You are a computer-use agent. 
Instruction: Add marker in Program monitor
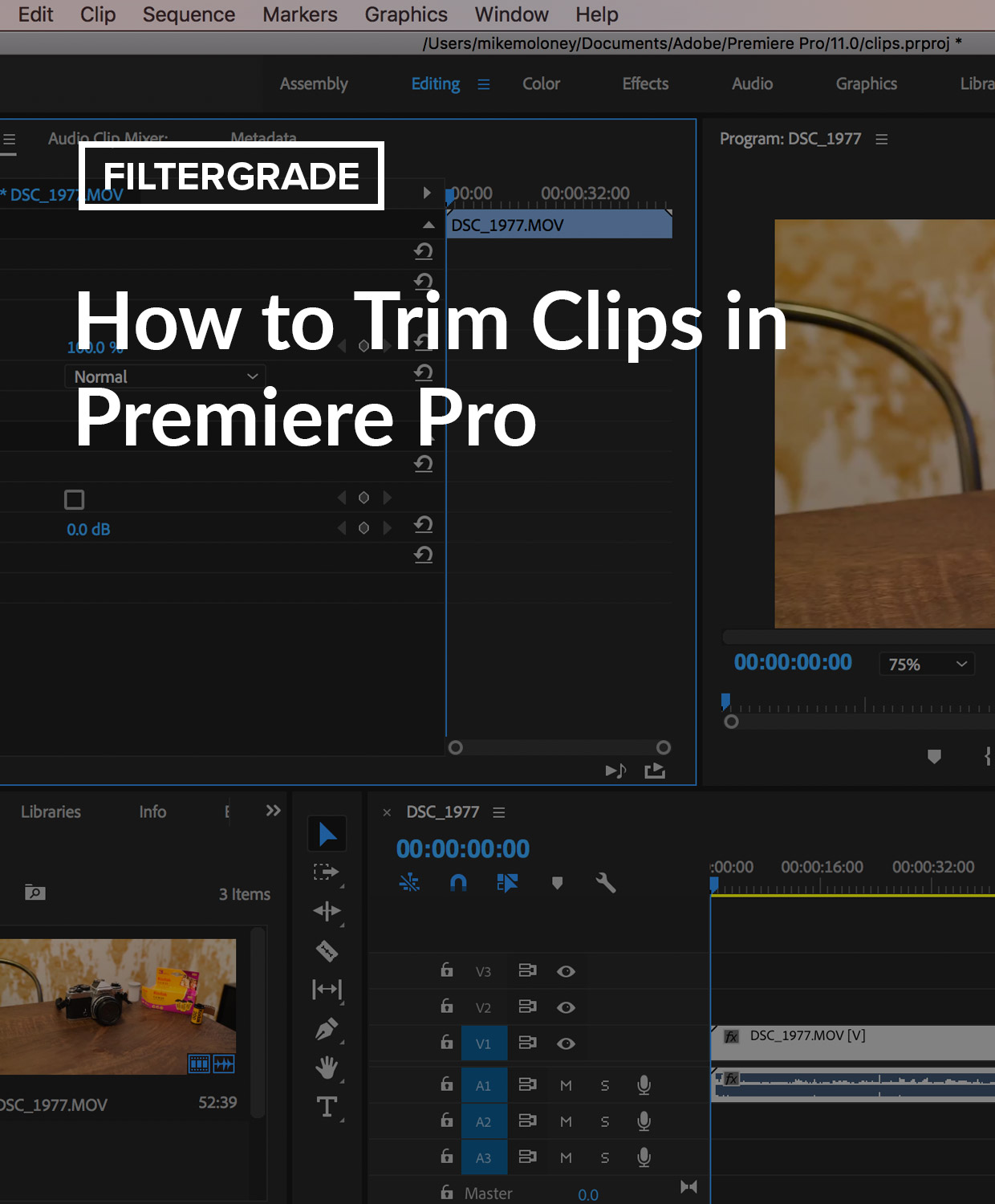[934, 756]
